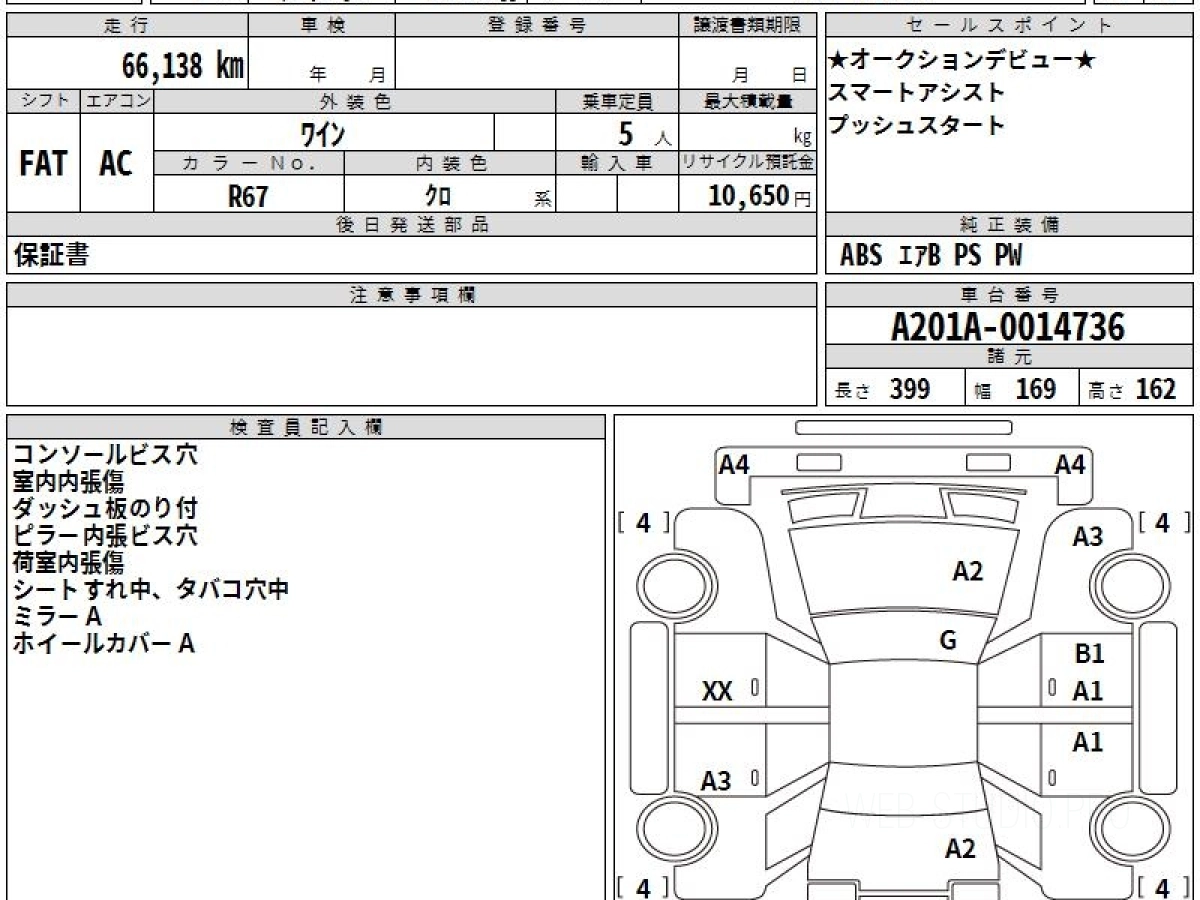The image size is (1200, 900).
Task: Click the カラーNo. header
Action: click(x=249, y=164)
